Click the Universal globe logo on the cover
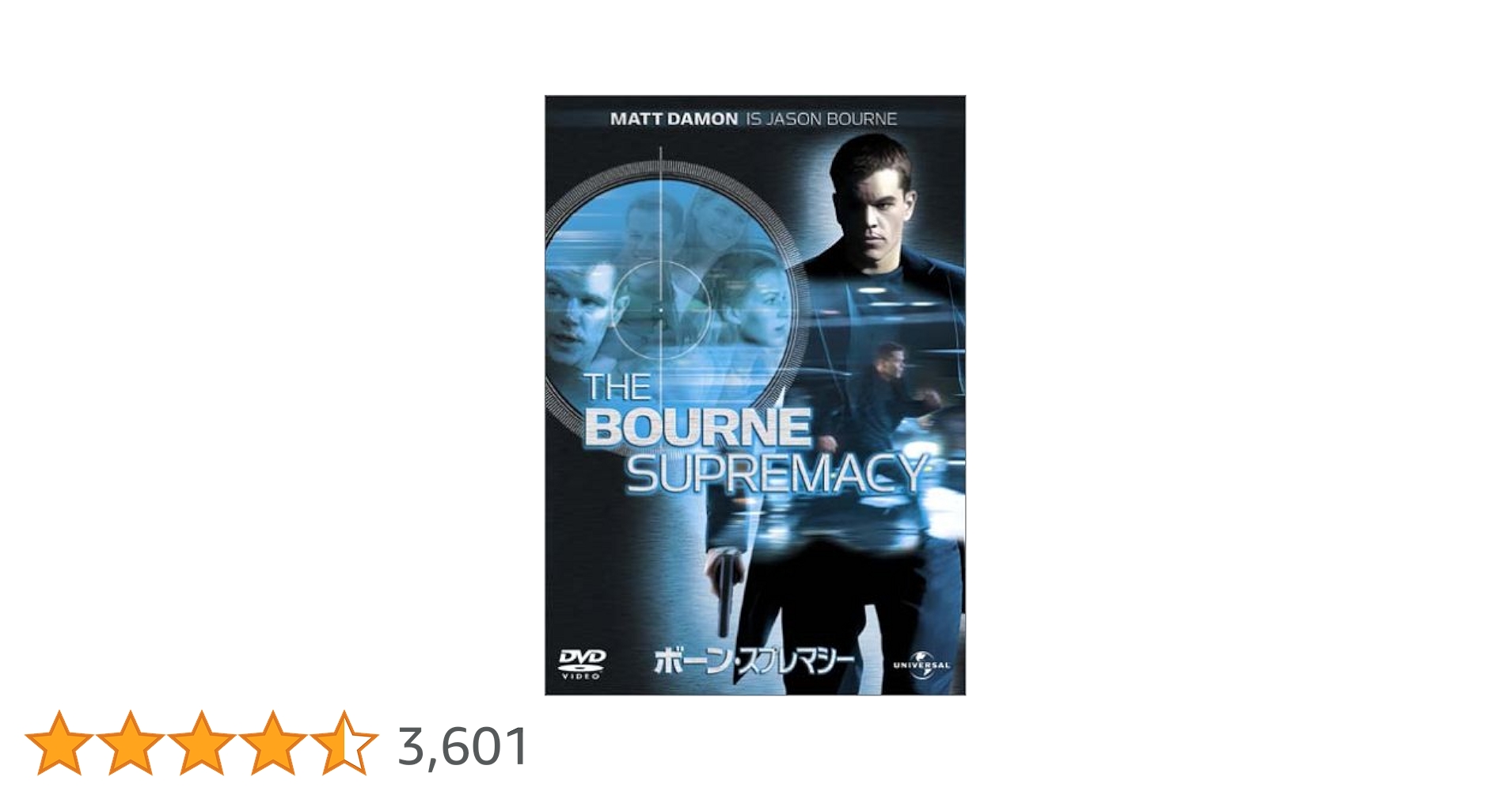This screenshot has height=792, width=1512. (x=921, y=664)
